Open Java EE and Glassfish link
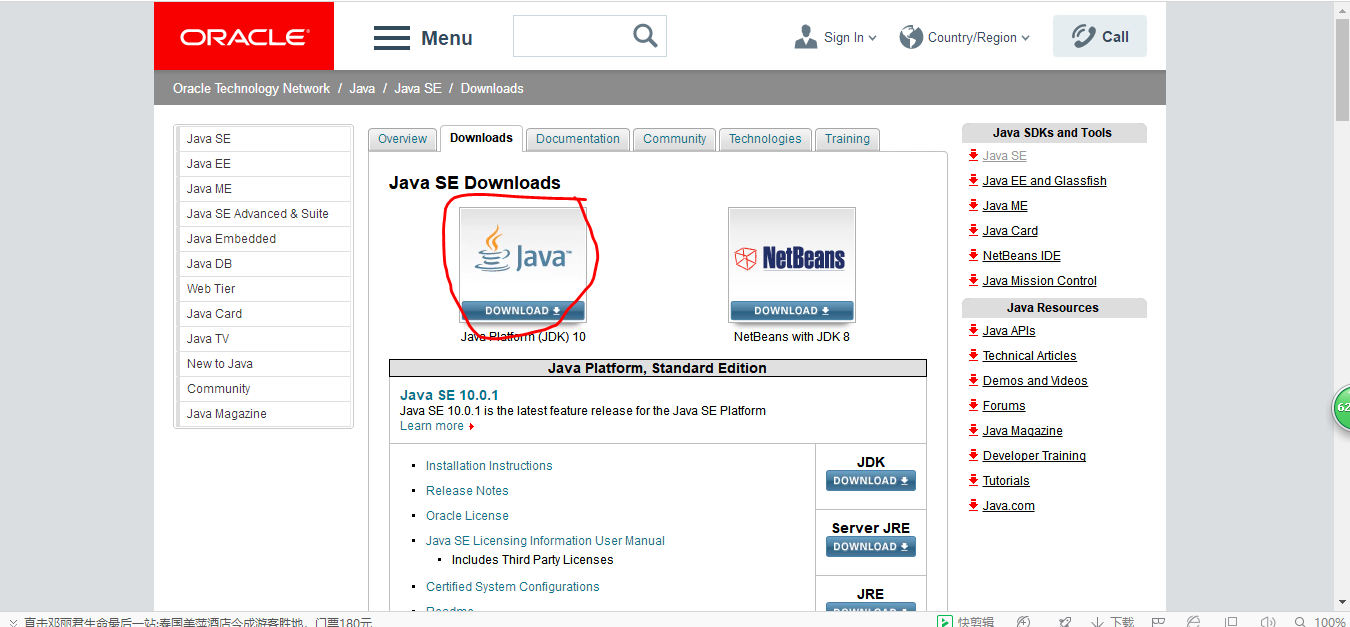Viewport: 1350px width, 627px height. [1044, 181]
